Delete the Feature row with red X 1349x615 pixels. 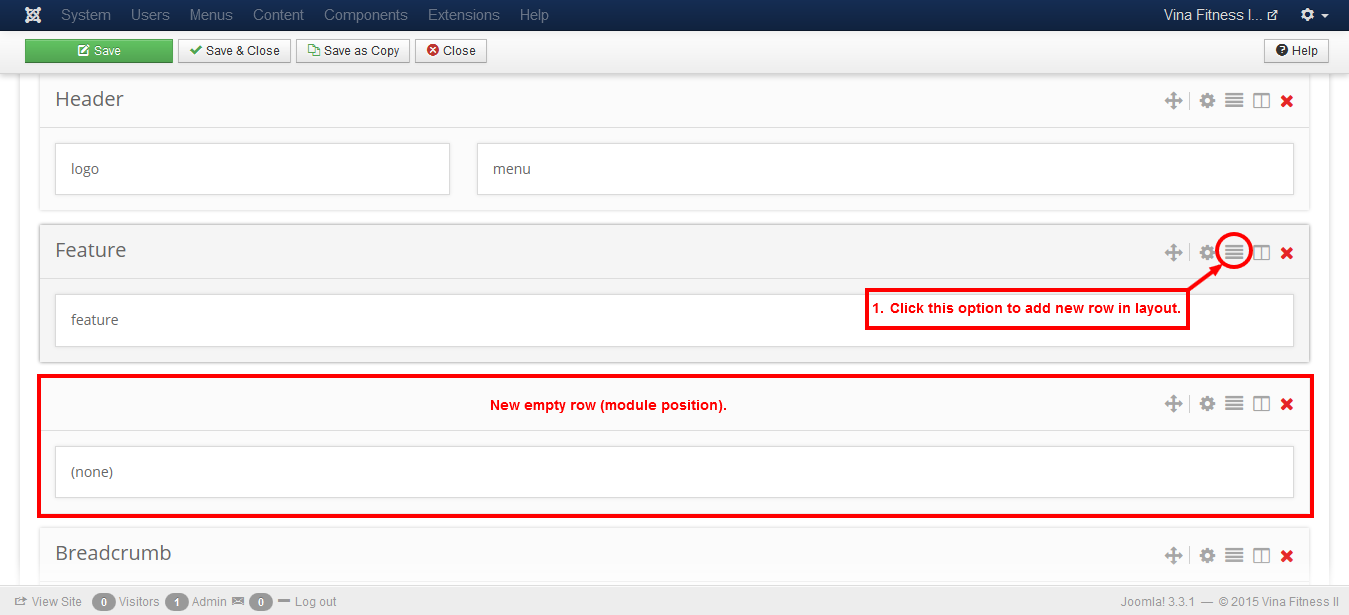click(1287, 253)
